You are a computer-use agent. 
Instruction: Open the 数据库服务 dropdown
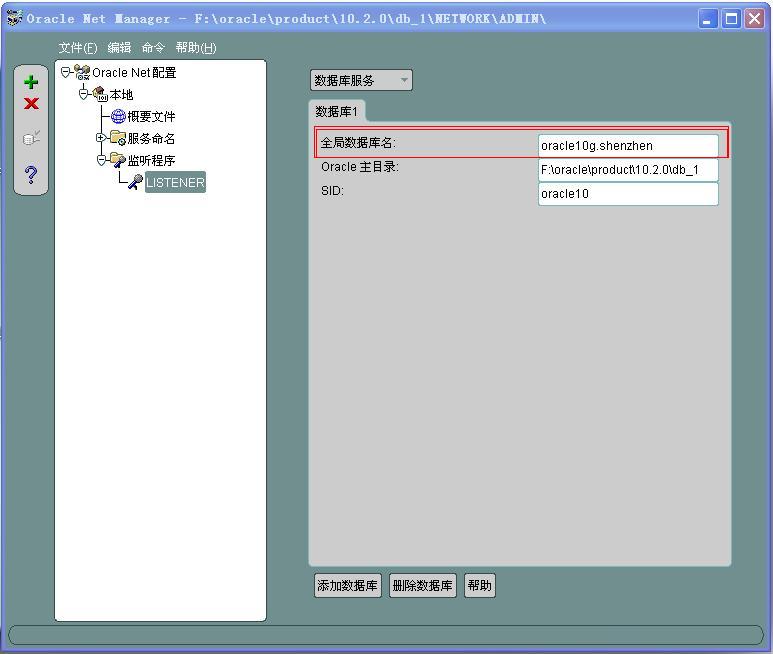pos(361,80)
